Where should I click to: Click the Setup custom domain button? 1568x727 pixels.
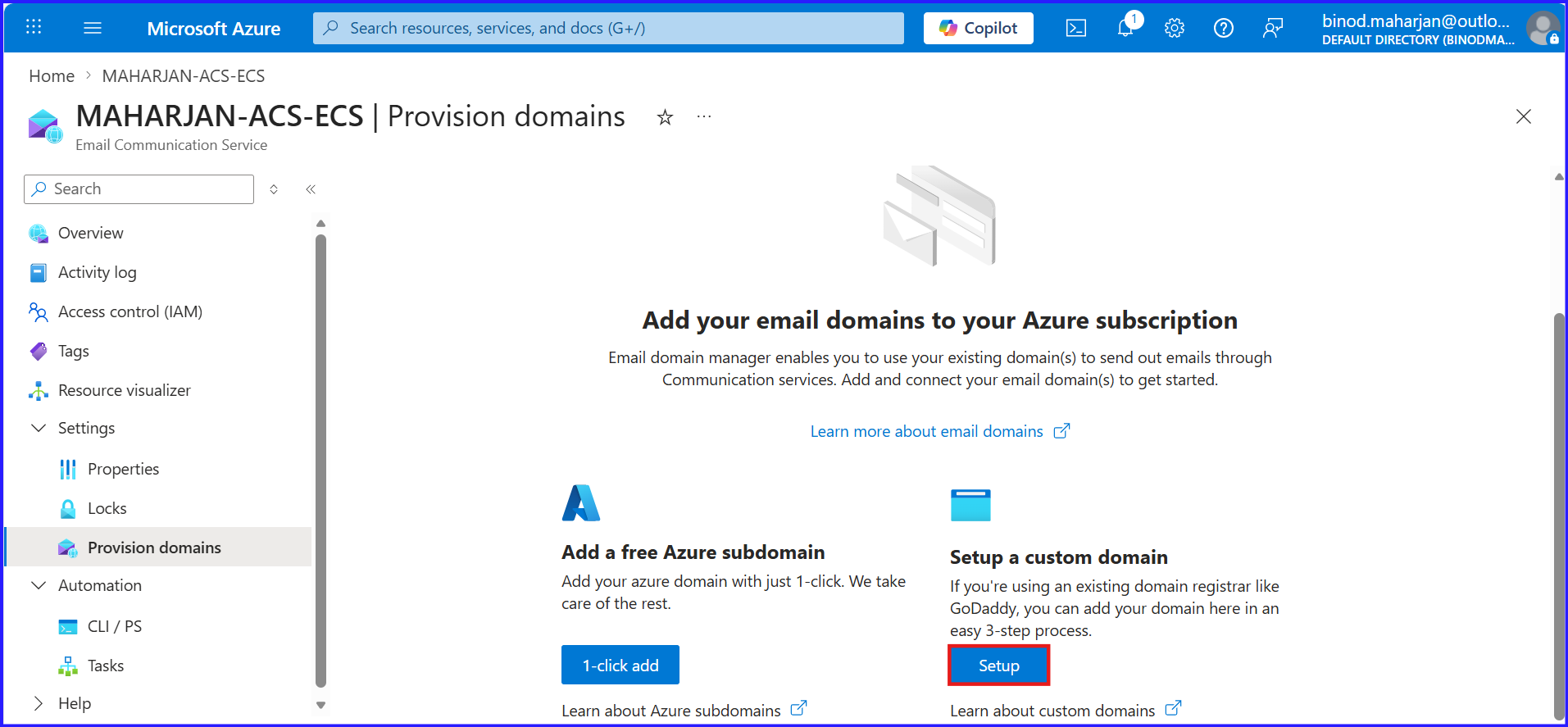(x=999, y=666)
